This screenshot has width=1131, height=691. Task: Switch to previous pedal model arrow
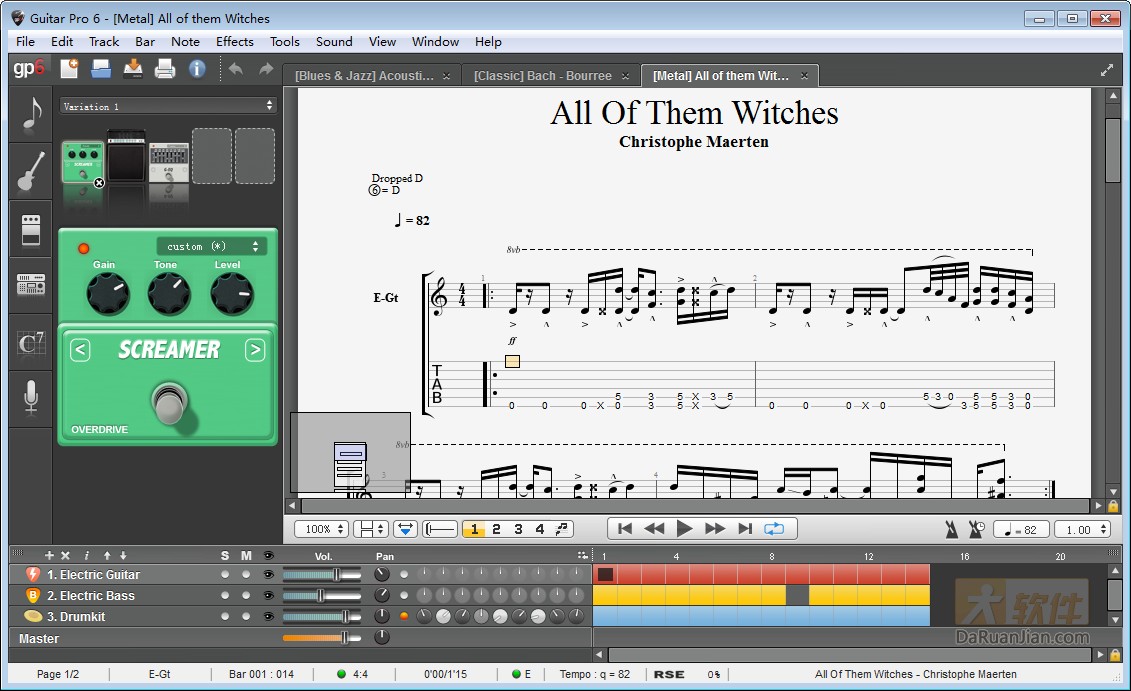(x=80, y=351)
